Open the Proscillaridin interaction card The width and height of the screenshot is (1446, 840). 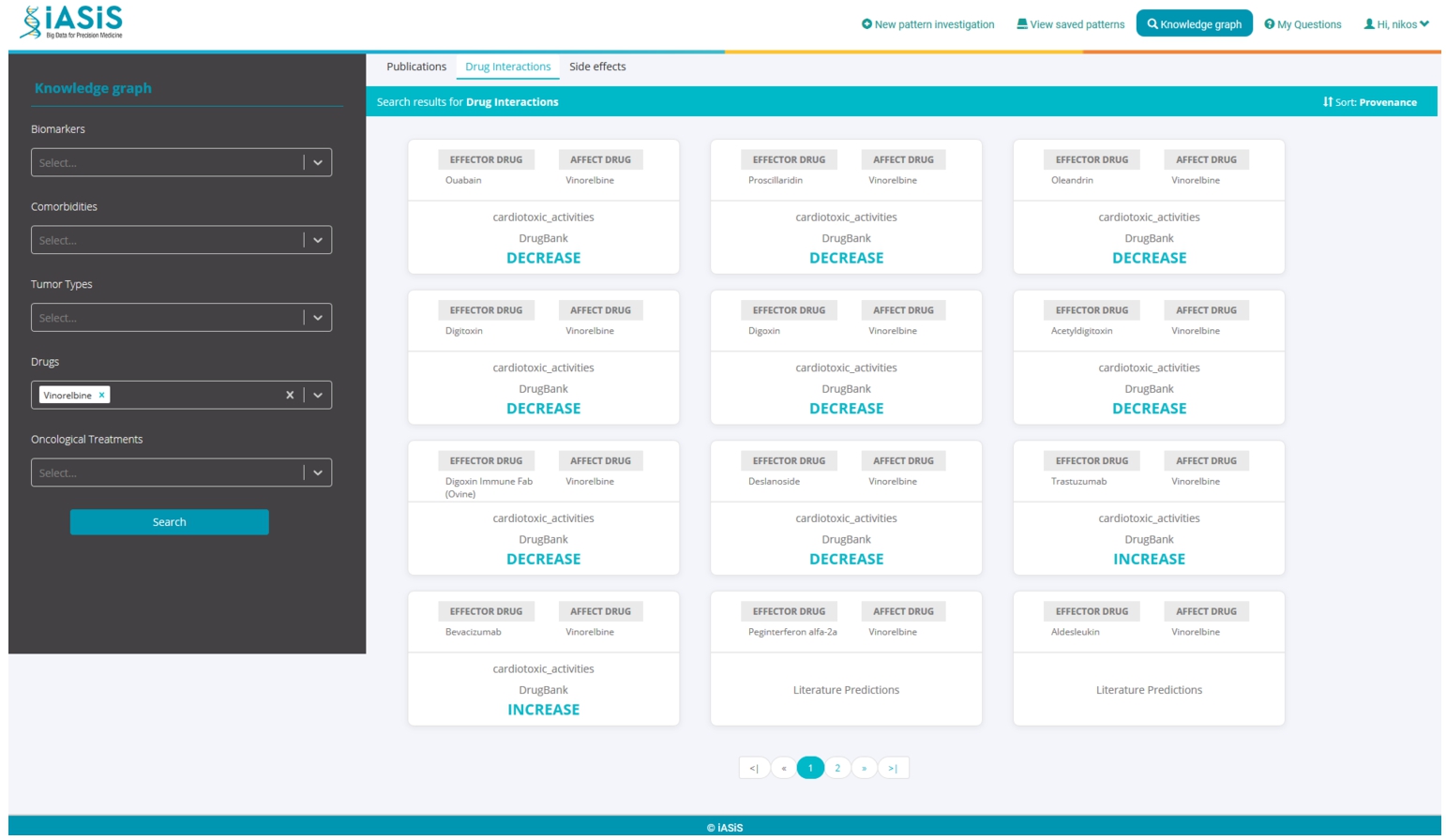pos(847,206)
